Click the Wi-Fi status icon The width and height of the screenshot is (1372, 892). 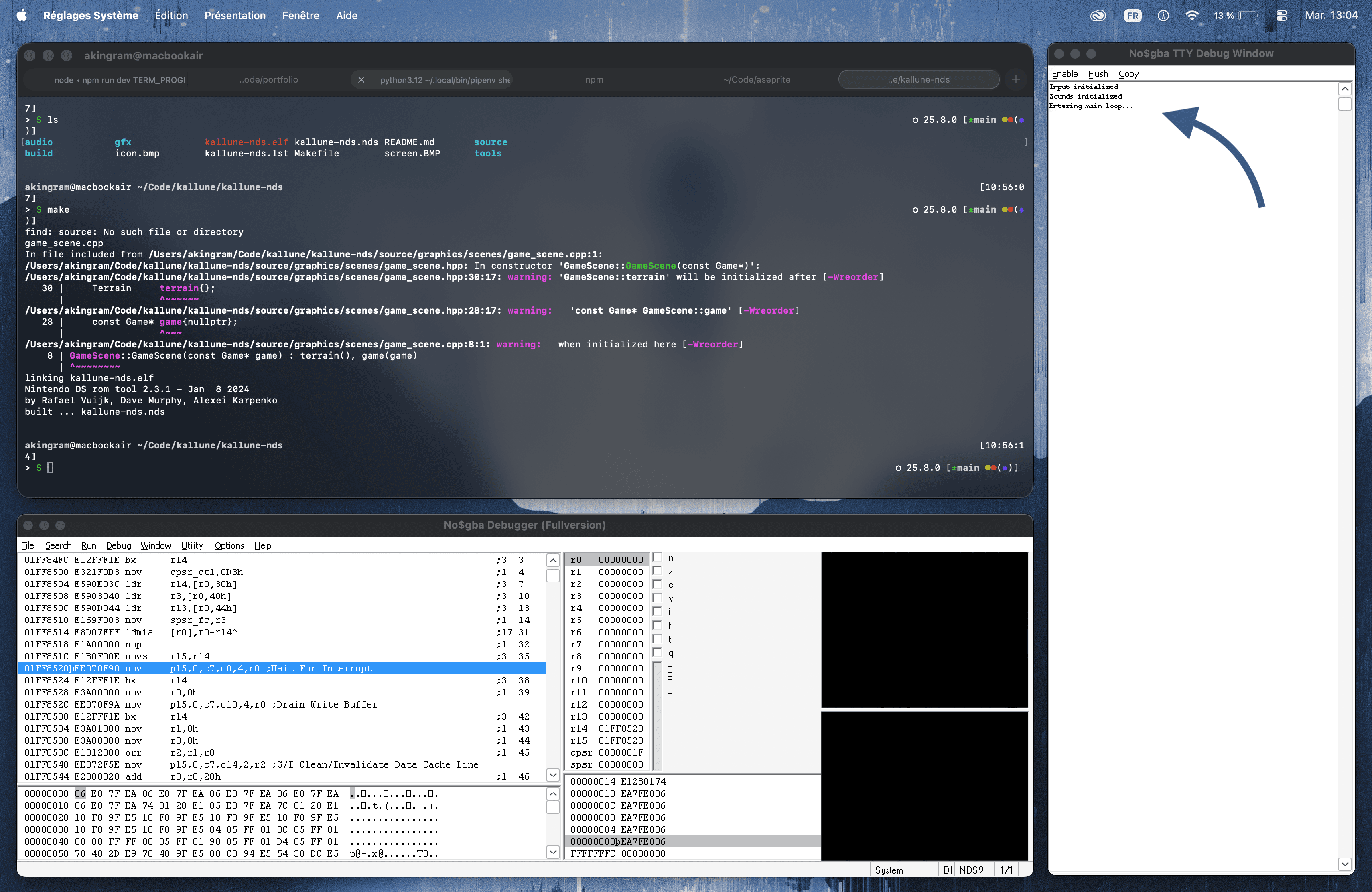[x=1191, y=16]
